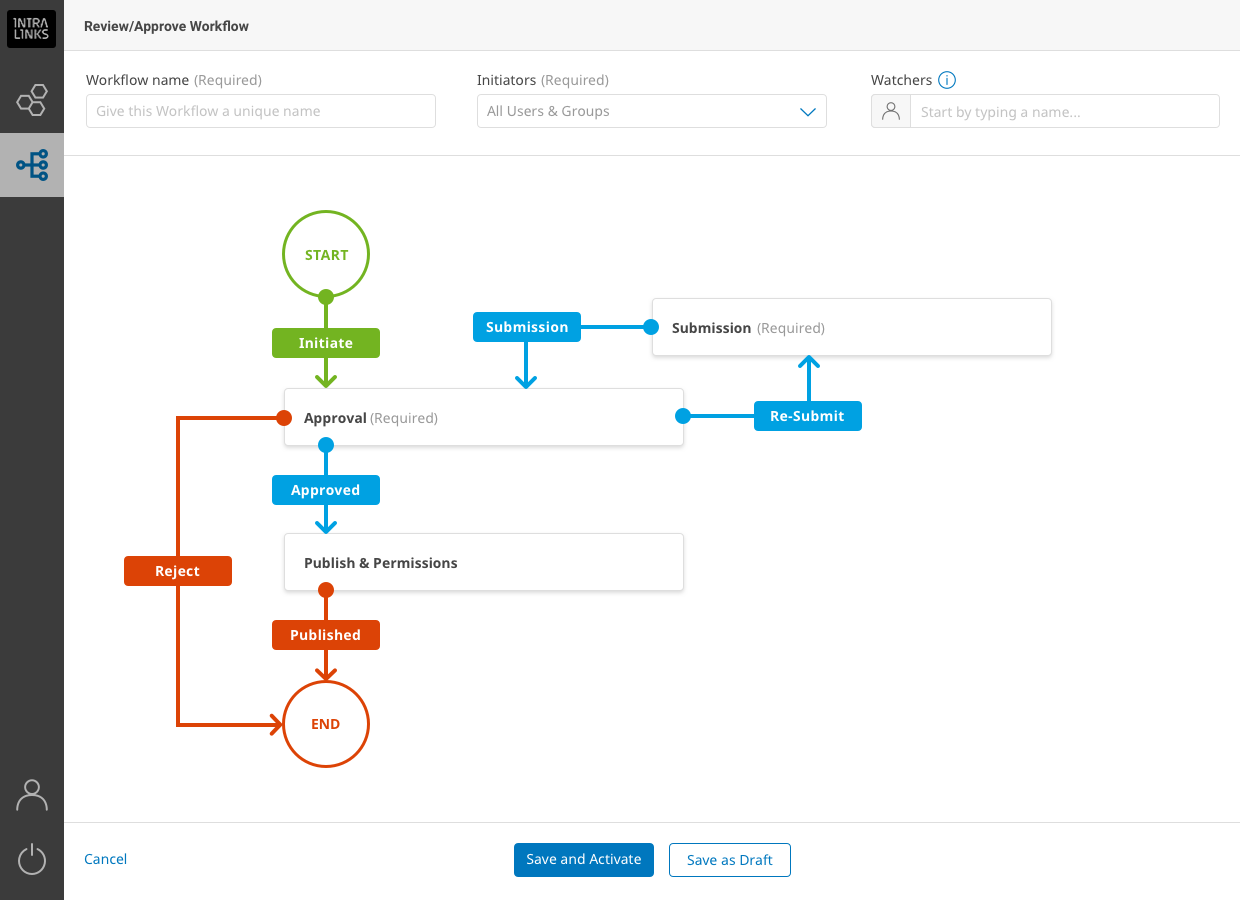Viewport: 1240px width, 900px height.
Task: Click the person icon in Watchers field
Action: click(891, 111)
